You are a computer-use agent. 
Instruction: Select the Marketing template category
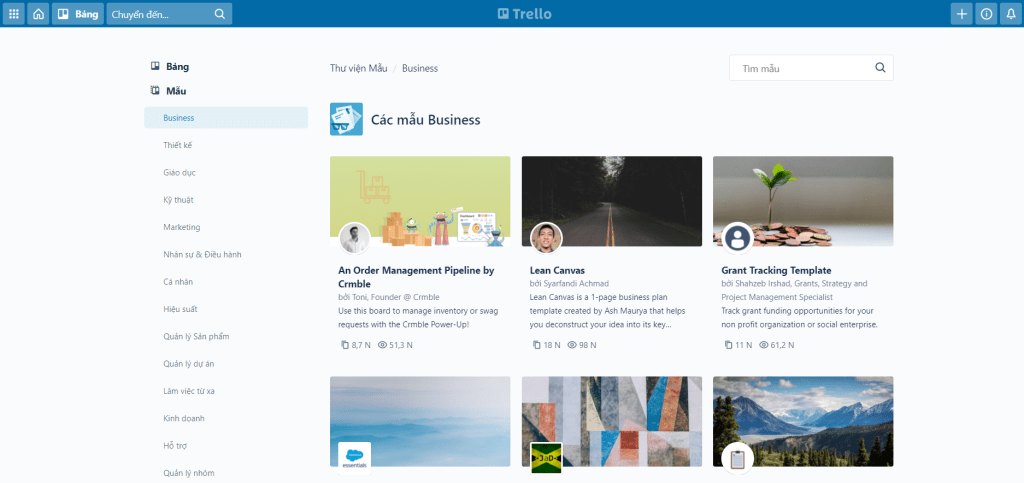point(182,227)
